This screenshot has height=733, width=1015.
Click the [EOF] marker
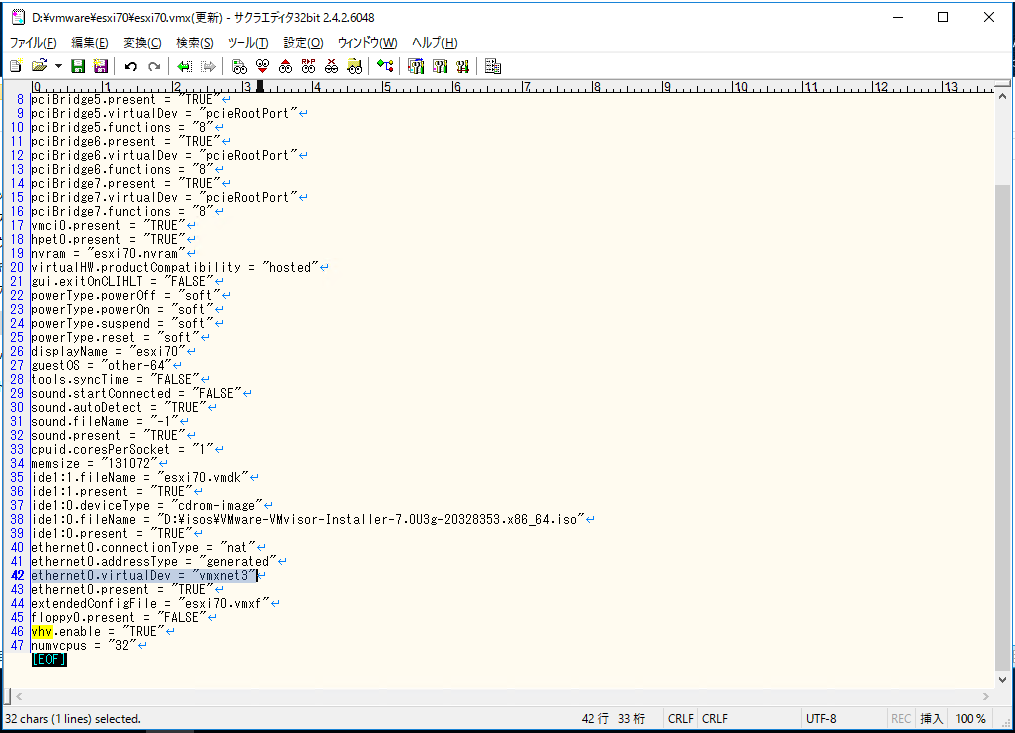click(49, 660)
